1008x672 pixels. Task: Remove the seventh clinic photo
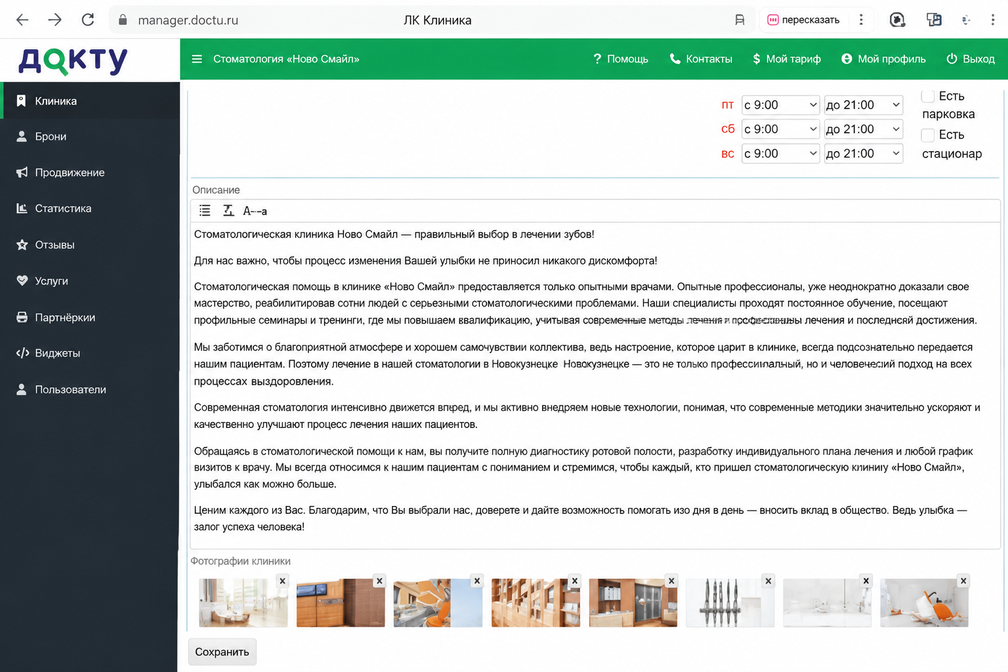(866, 581)
